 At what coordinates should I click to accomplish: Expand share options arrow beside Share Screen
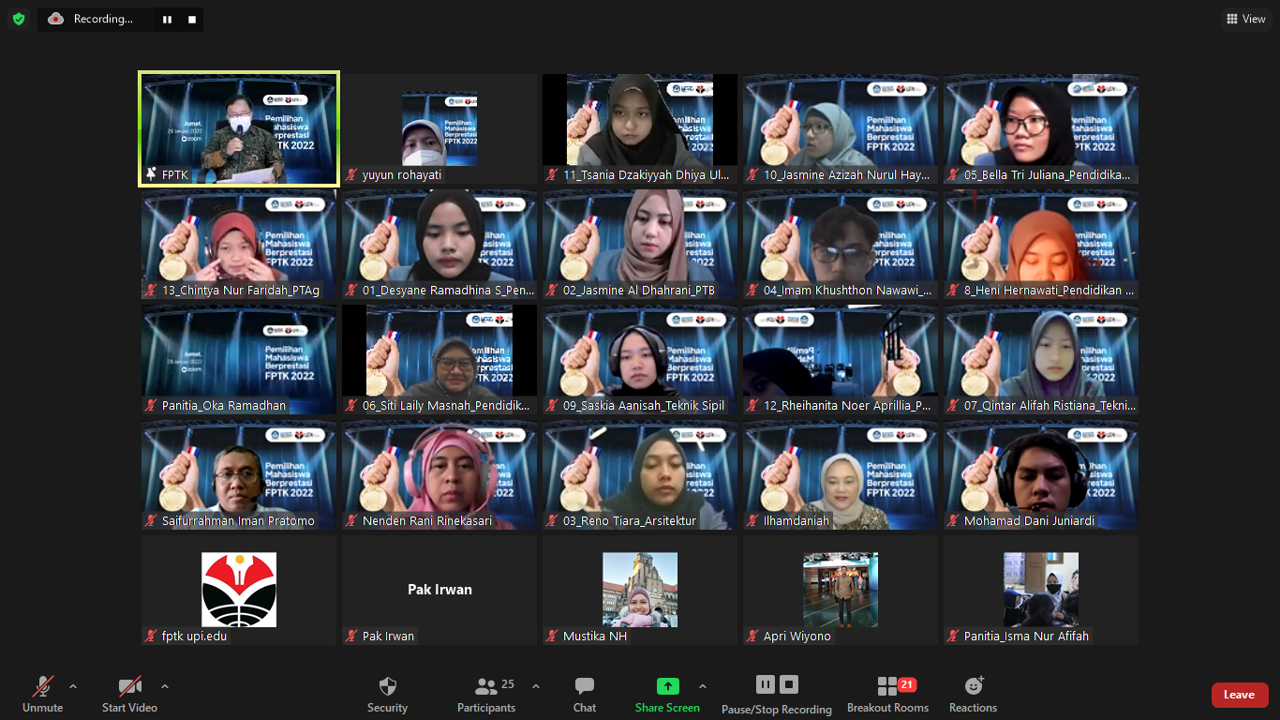pyautogui.click(x=702, y=686)
